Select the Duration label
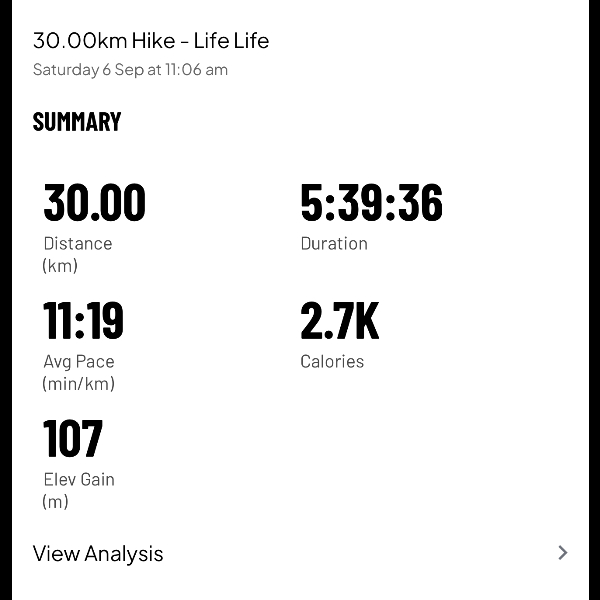 point(334,243)
